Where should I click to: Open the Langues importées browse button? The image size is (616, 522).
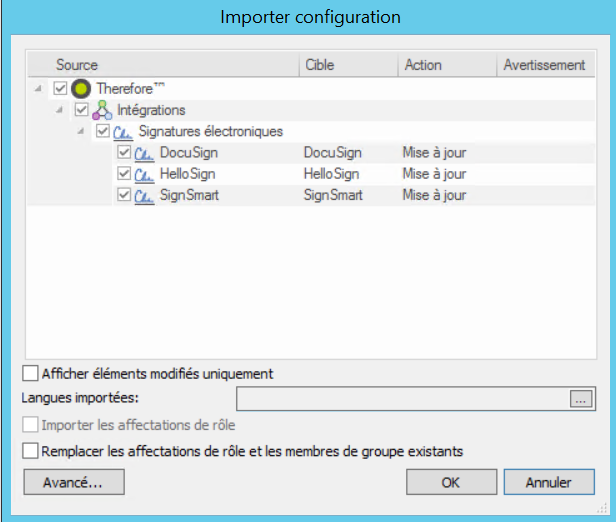tap(581, 399)
